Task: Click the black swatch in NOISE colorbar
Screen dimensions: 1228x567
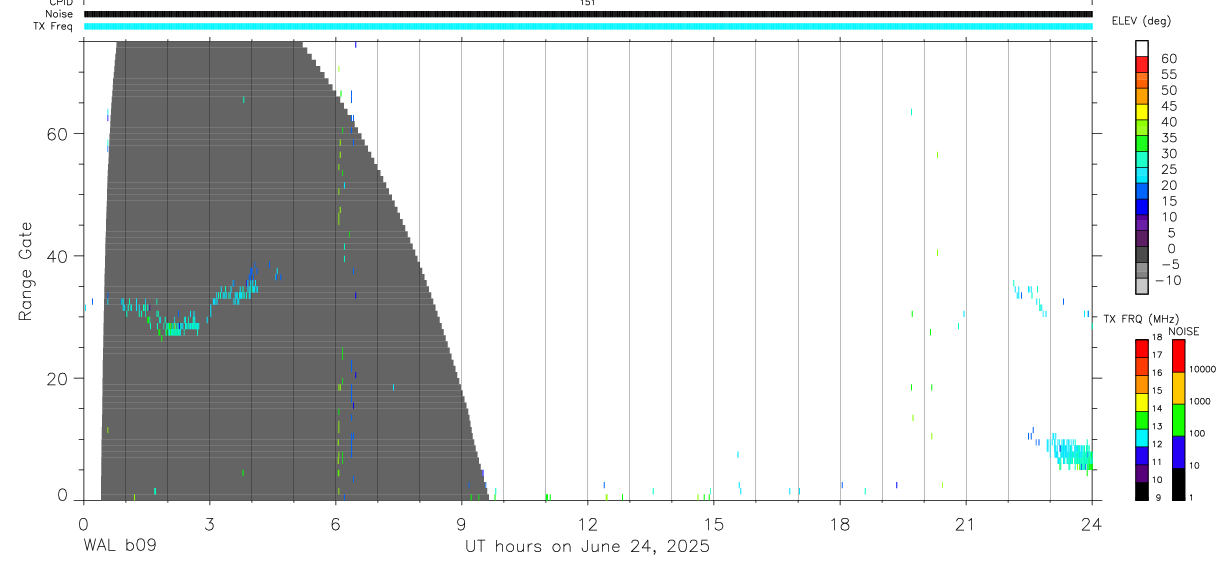Action: click(1178, 484)
